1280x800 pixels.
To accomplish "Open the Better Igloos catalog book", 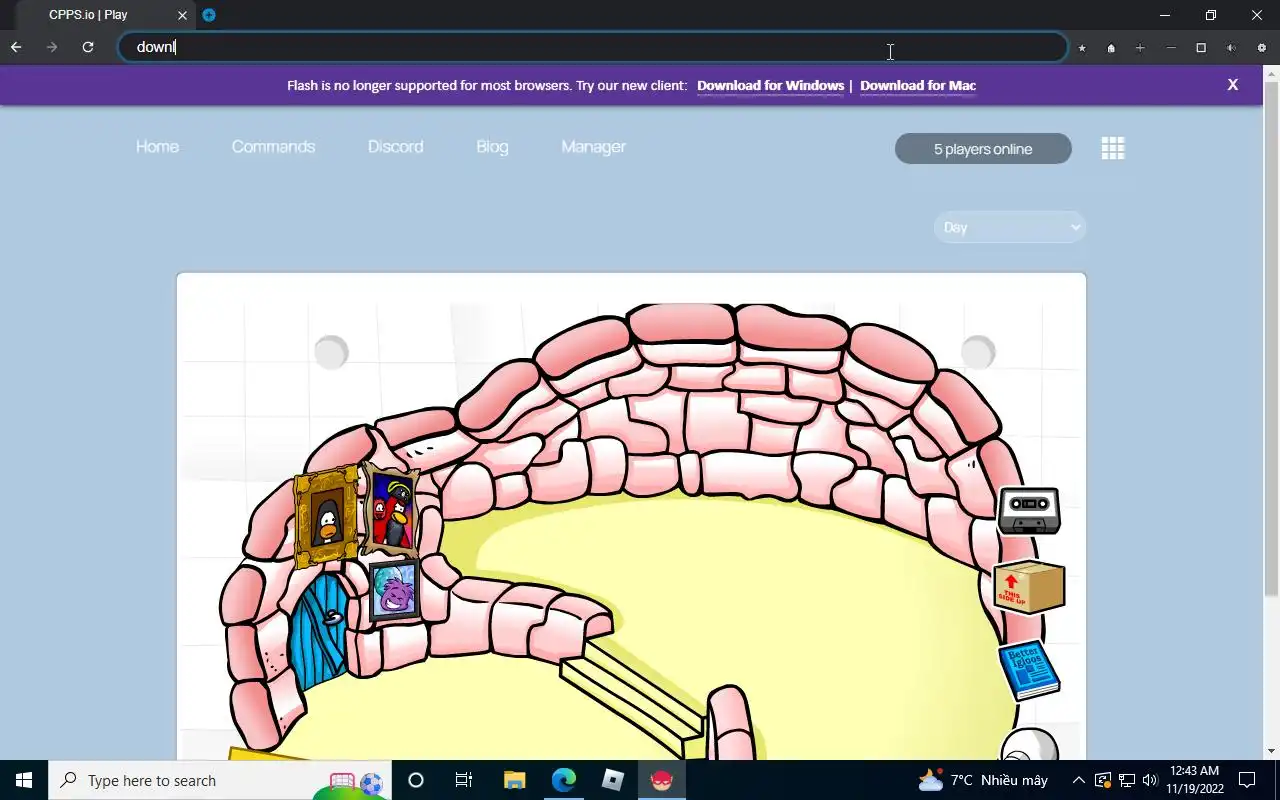I will 1029,670.
